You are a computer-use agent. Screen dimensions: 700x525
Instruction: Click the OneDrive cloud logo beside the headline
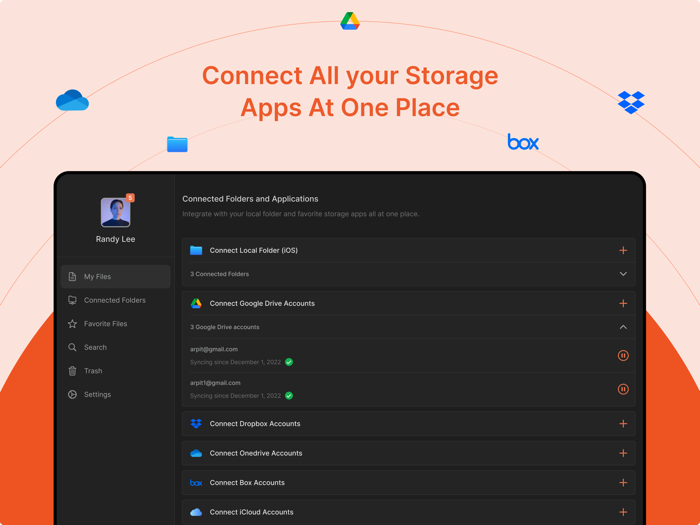click(x=72, y=100)
